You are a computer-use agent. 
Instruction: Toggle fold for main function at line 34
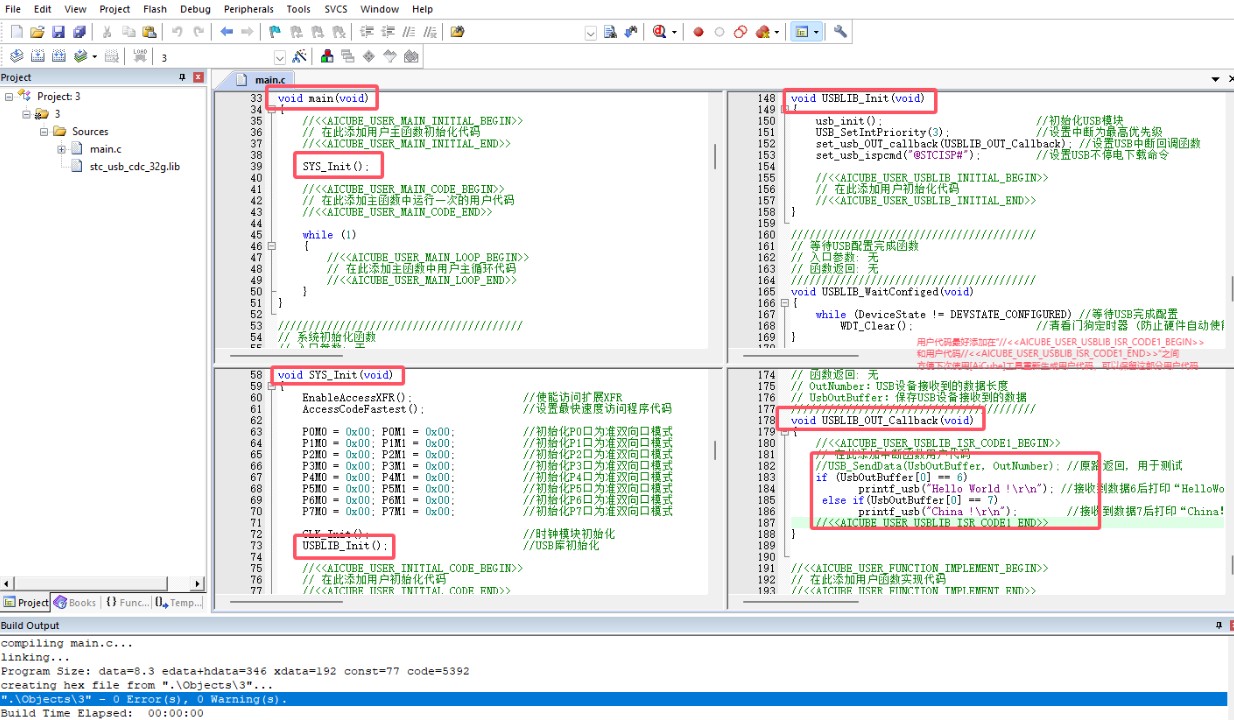coord(270,110)
